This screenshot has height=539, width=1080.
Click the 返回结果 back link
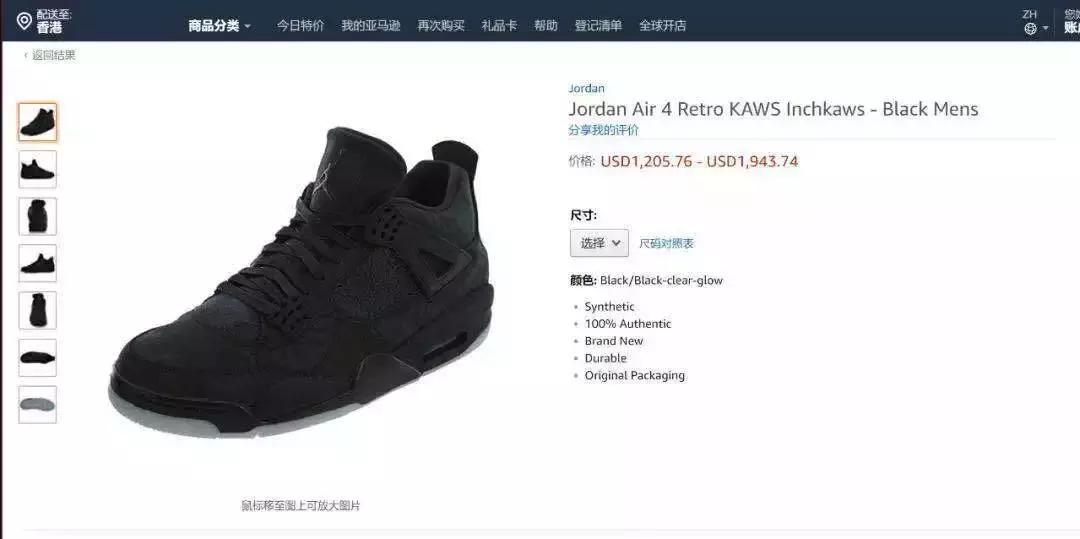coord(50,56)
